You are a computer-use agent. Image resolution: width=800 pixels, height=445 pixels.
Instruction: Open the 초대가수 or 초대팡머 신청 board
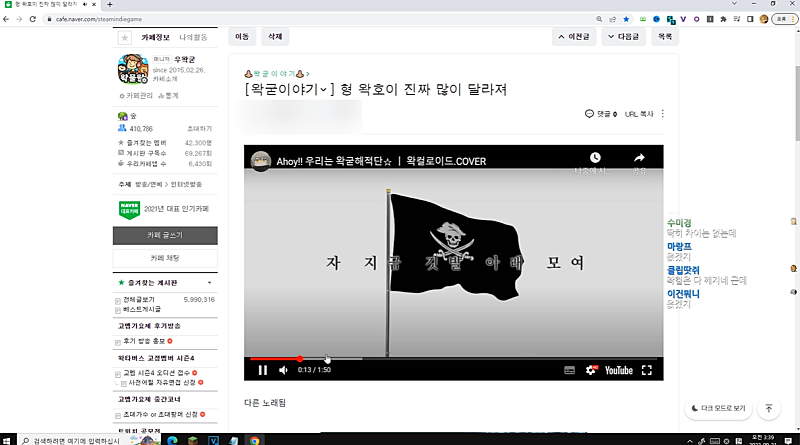pyautogui.click(x=160, y=414)
